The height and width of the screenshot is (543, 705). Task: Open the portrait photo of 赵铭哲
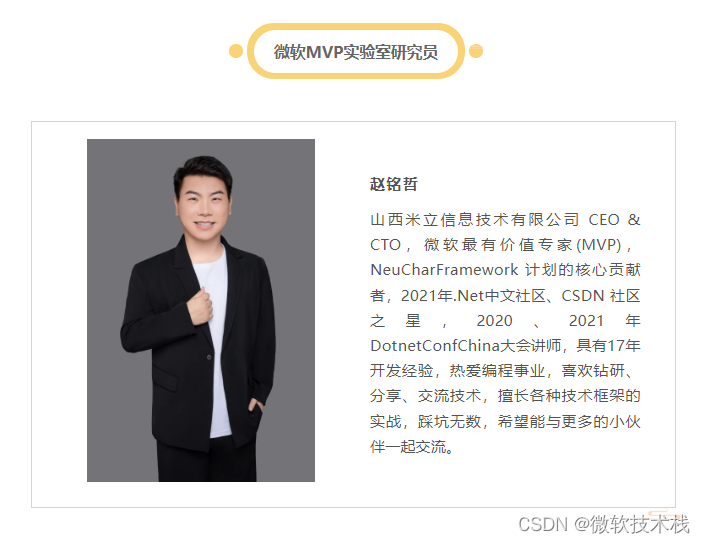pyautogui.click(x=201, y=310)
